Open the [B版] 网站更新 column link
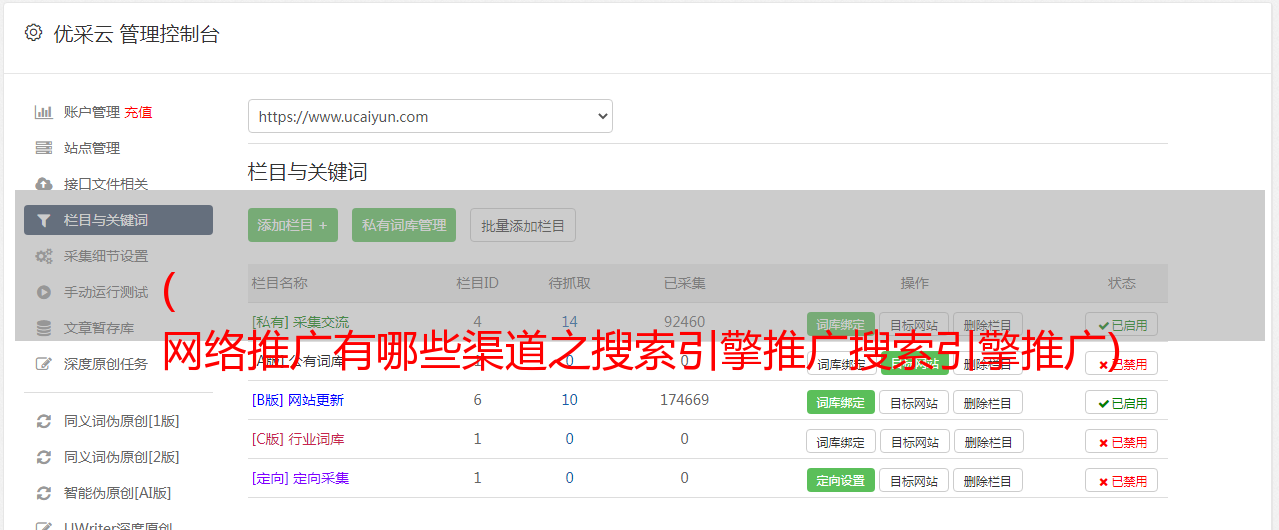The width and height of the screenshot is (1279, 530). point(298,400)
